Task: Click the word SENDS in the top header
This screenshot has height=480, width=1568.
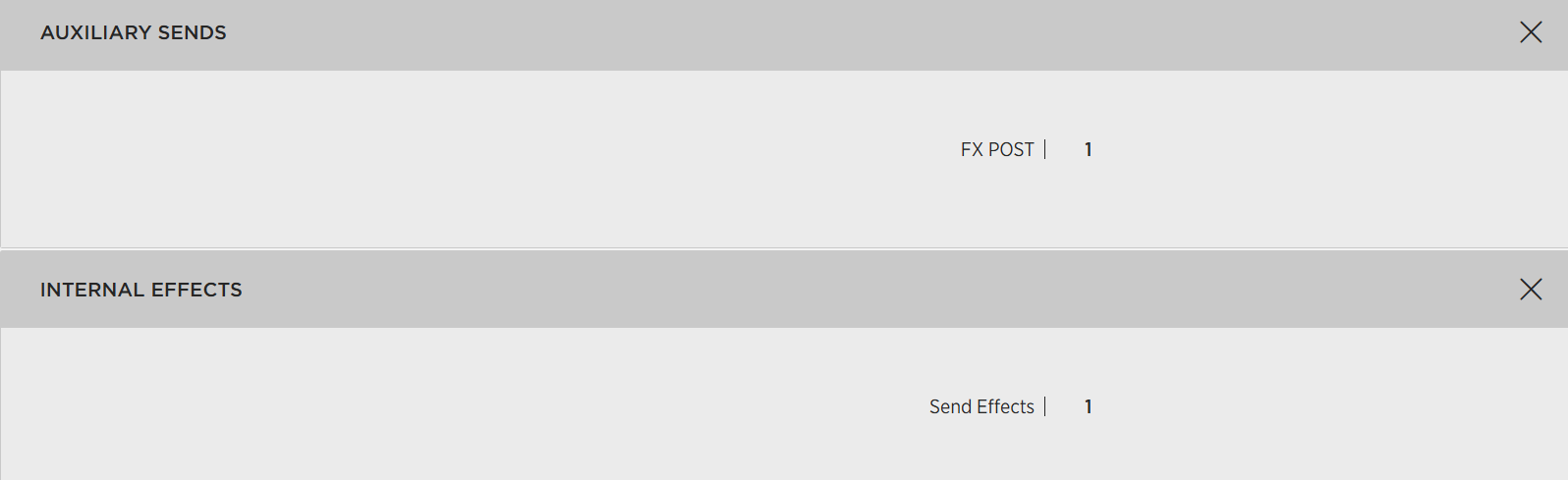Action: 193,32
